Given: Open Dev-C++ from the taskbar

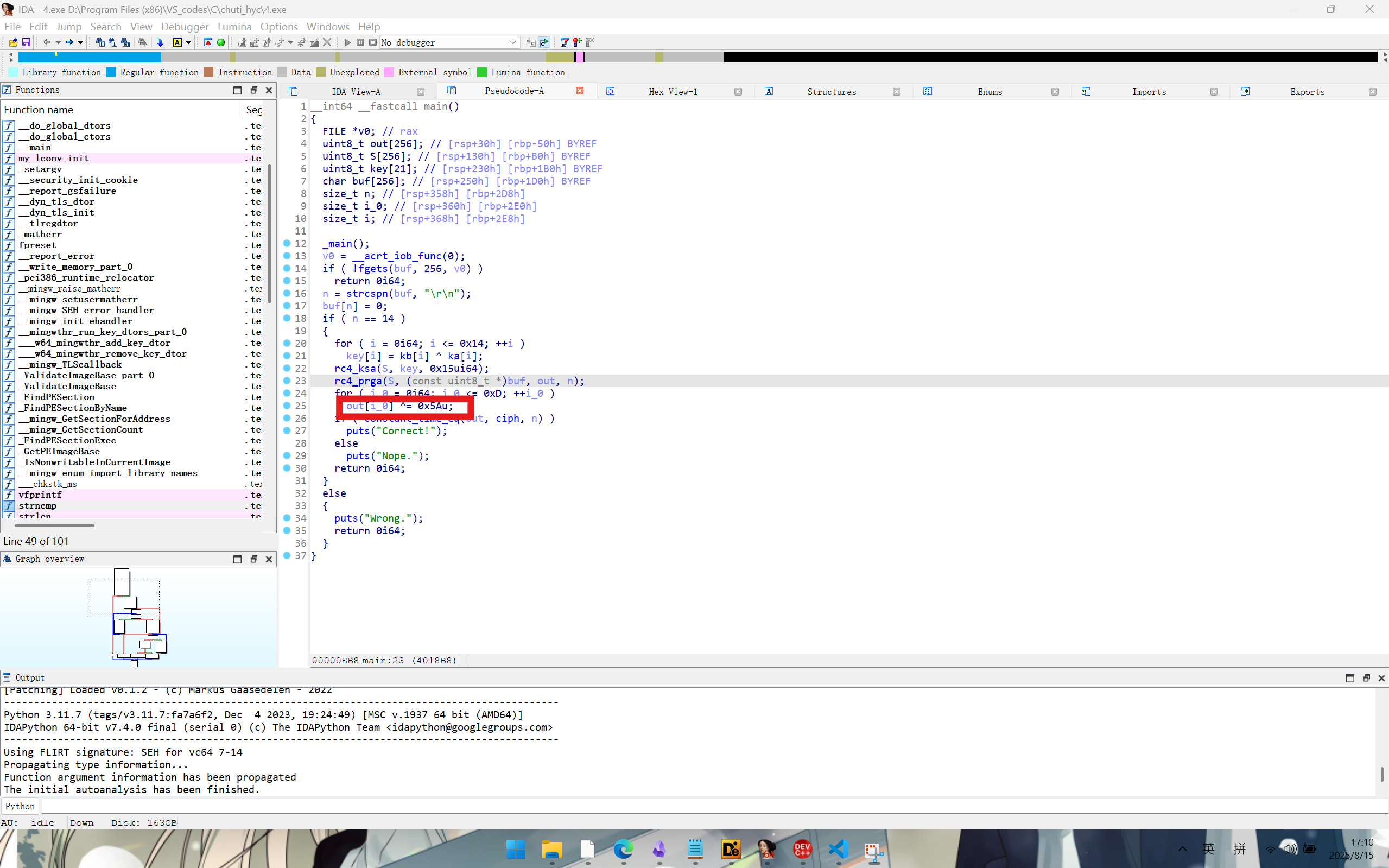Looking at the screenshot, I should [x=802, y=849].
